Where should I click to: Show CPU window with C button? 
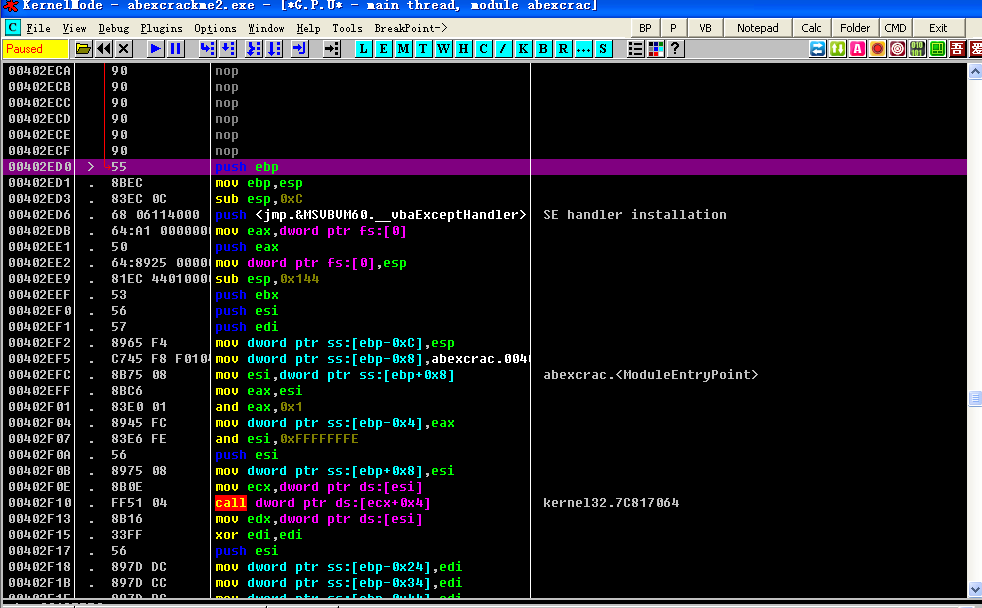coord(483,49)
